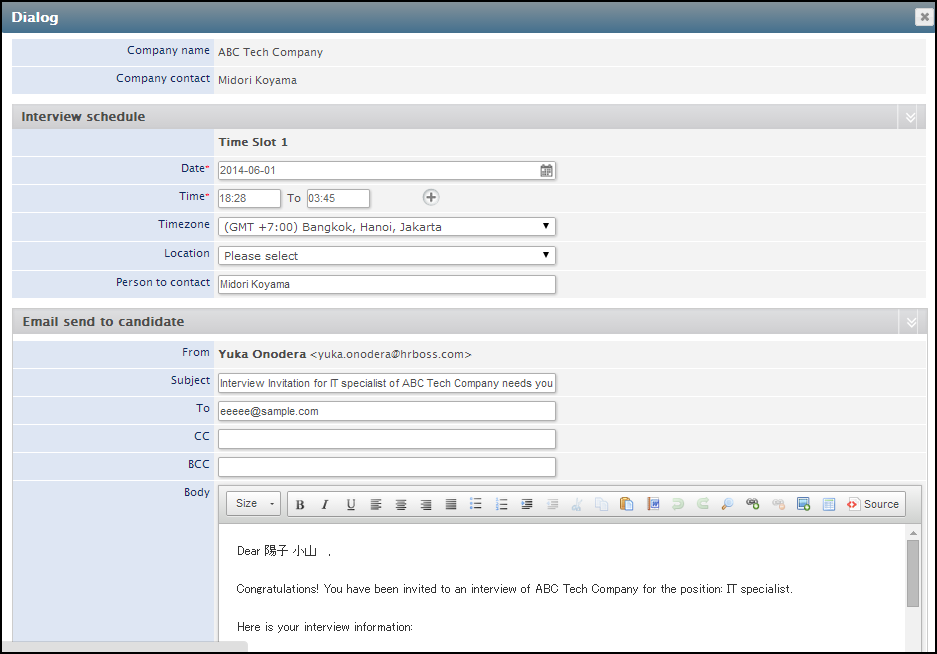Close the Dialog window
This screenshot has width=937, height=654.
point(924,17)
